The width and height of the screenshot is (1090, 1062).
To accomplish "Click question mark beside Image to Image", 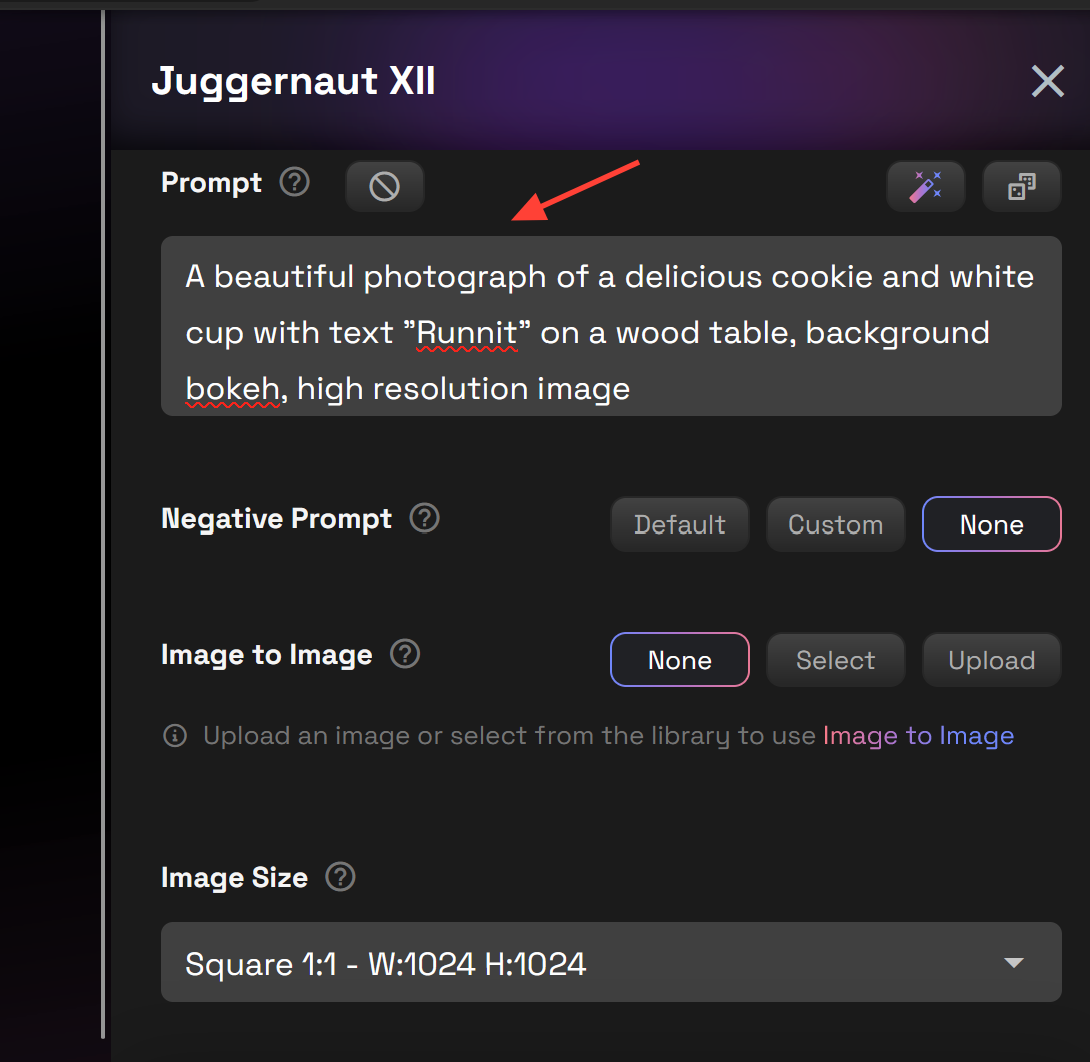I will 405,654.
